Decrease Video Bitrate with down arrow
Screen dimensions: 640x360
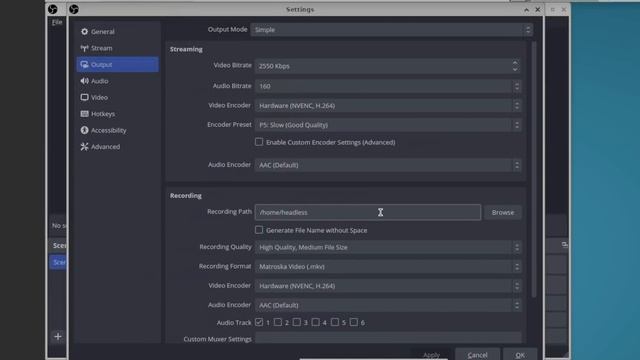(x=515, y=69)
